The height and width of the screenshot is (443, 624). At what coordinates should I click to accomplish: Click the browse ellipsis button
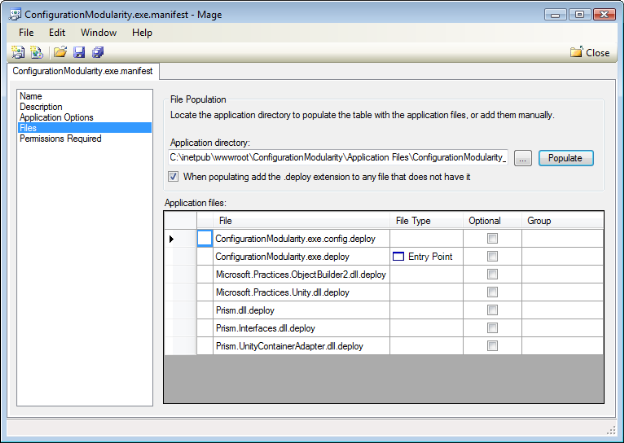pyautogui.click(x=523, y=158)
